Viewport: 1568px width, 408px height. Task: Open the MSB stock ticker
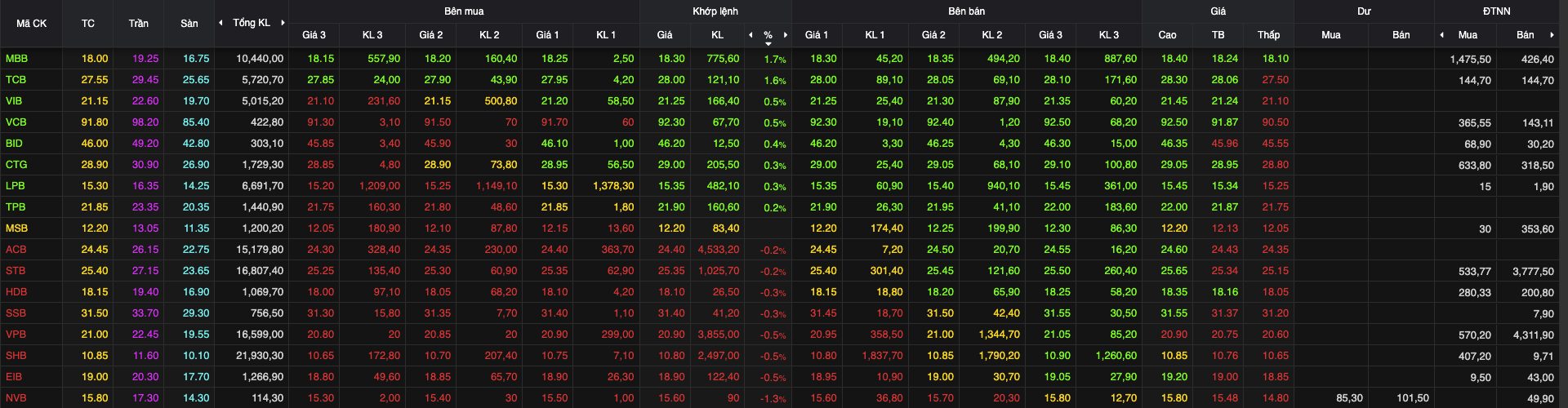pyautogui.click(x=16, y=228)
